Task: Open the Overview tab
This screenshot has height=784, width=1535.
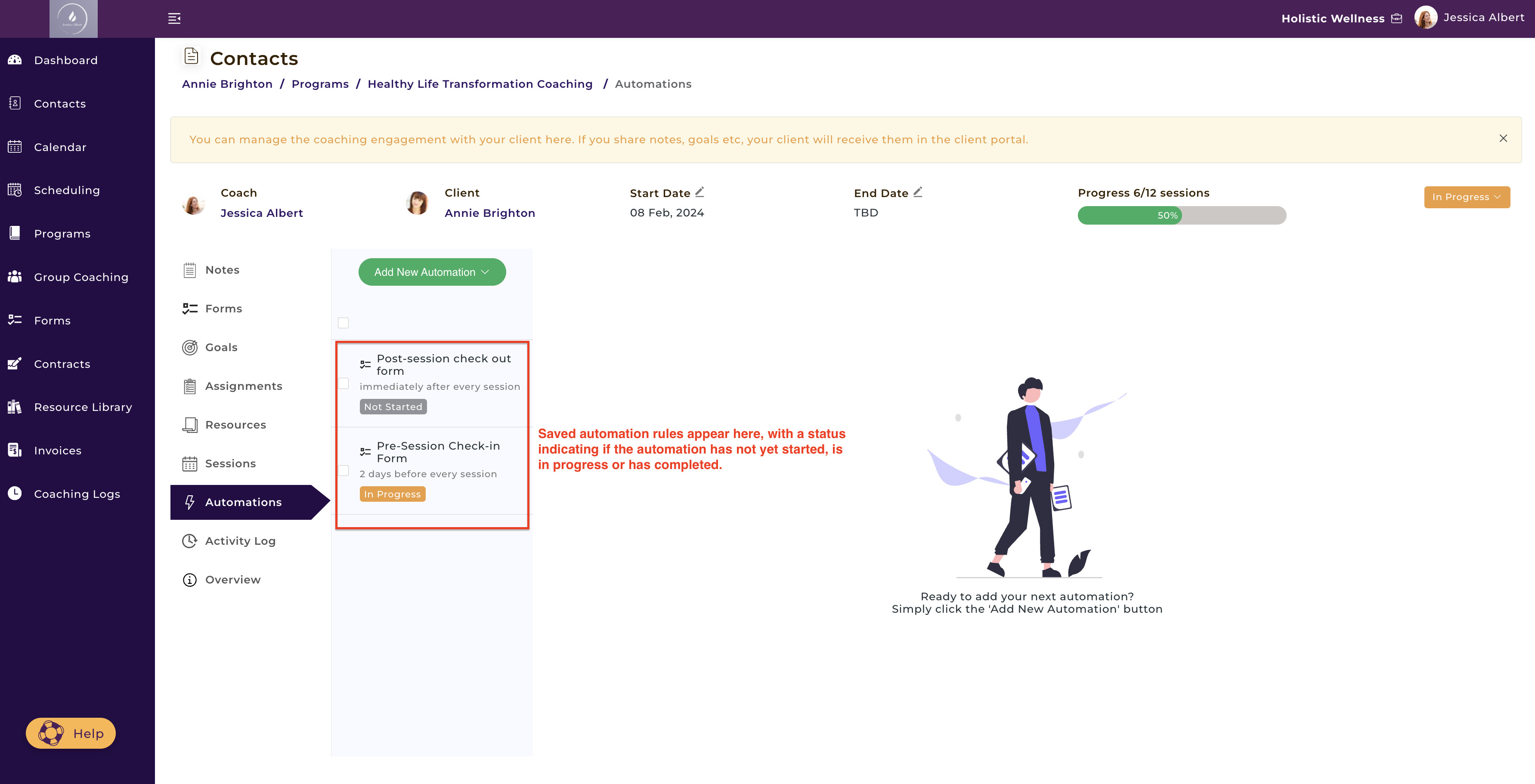Action: (232, 580)
